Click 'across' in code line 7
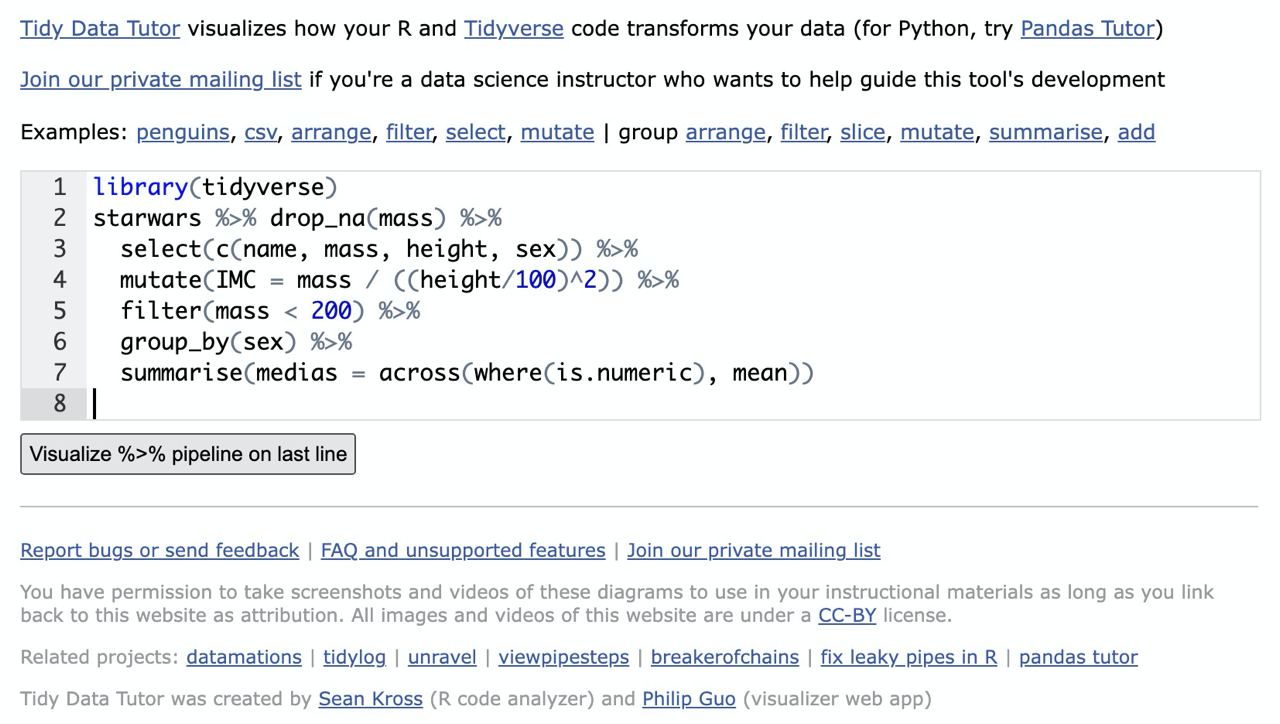 pos(420,373)
